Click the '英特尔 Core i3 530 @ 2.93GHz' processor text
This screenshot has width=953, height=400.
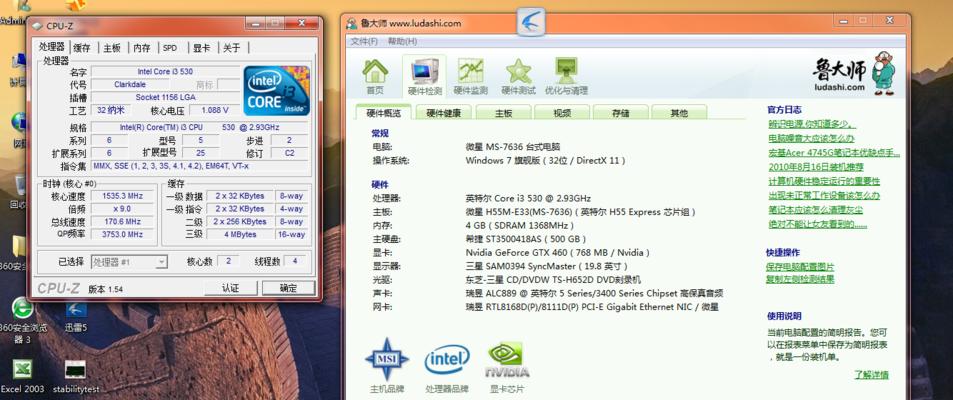[x=528, y=198]
